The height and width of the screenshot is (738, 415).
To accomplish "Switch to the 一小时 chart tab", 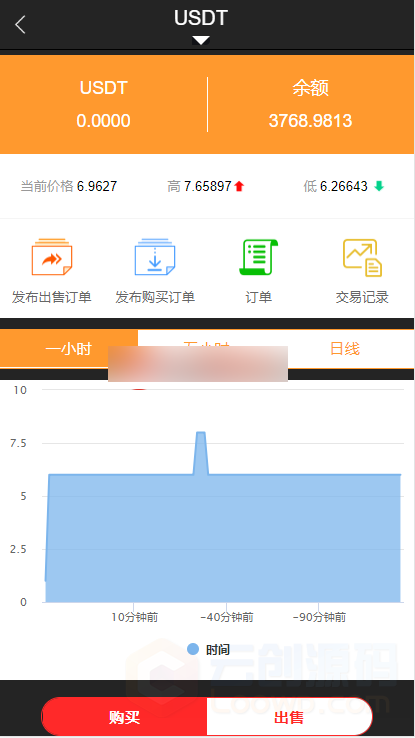I will [x=69, y=349].
